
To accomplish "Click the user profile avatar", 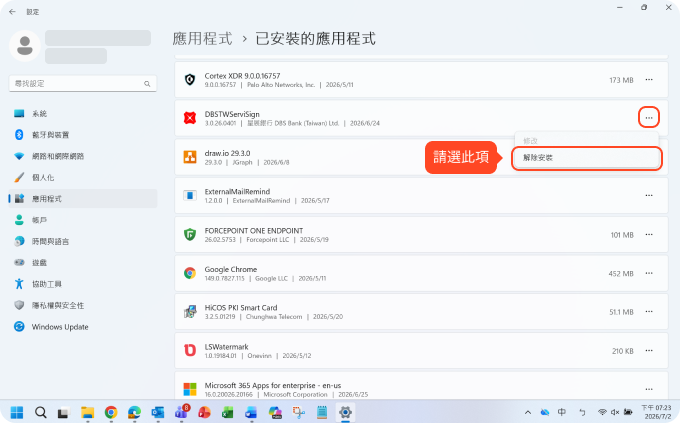I will (25, 46).
